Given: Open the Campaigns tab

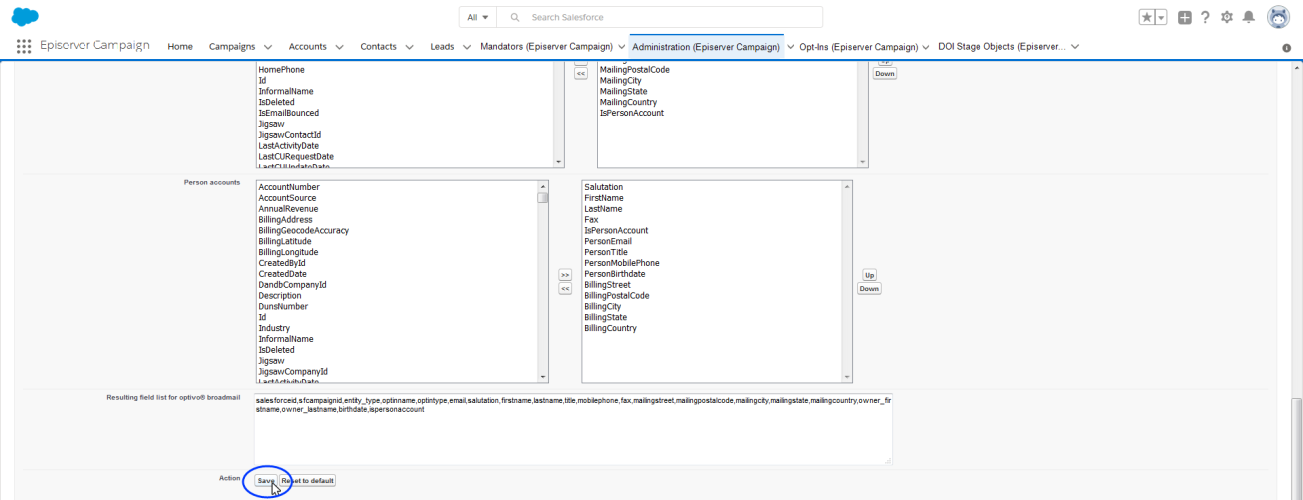Looking at the screenshot, I should coord(232,46).
